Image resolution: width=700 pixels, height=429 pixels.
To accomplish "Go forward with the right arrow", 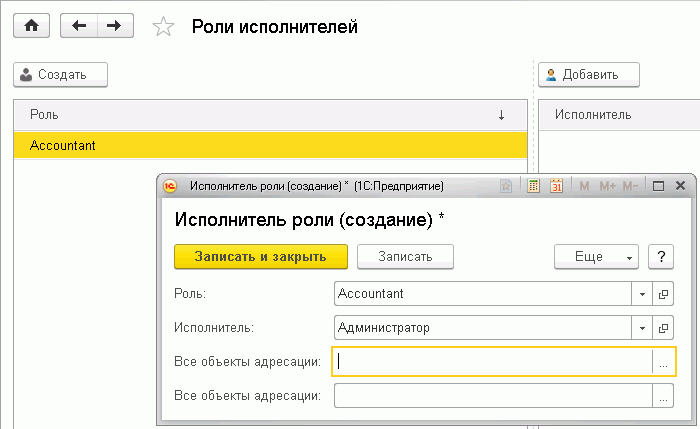I will click(115, 27).
